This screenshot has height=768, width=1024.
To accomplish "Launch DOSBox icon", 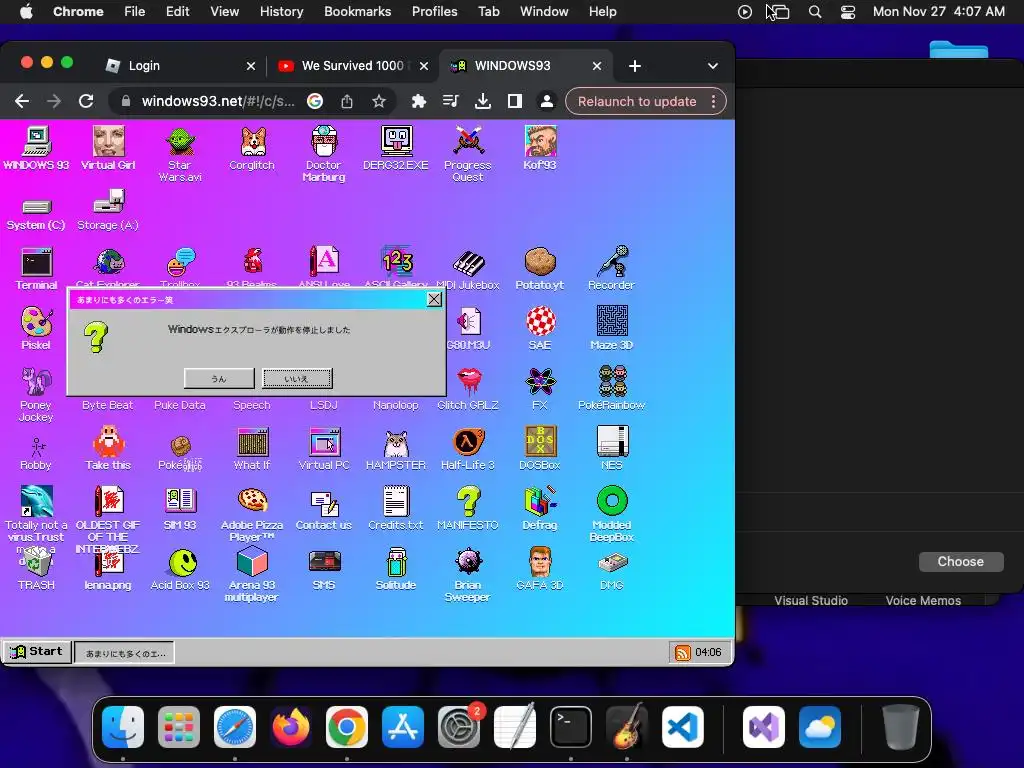I will pos(540,449).
